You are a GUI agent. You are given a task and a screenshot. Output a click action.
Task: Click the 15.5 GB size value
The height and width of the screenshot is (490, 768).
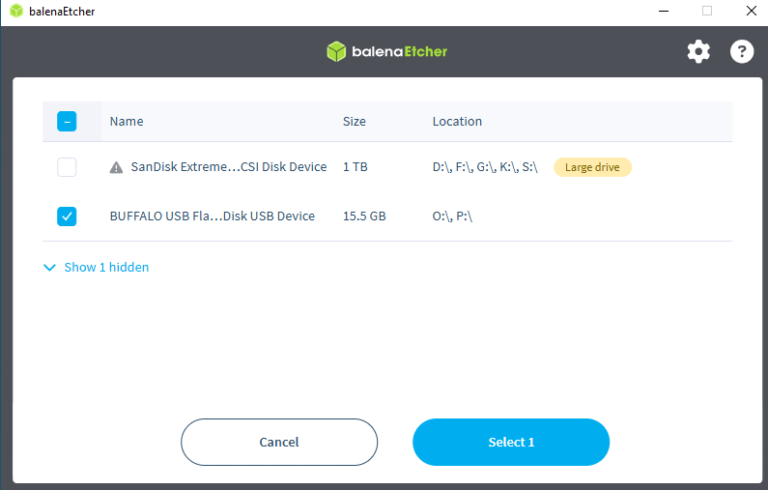click(364, 216)
